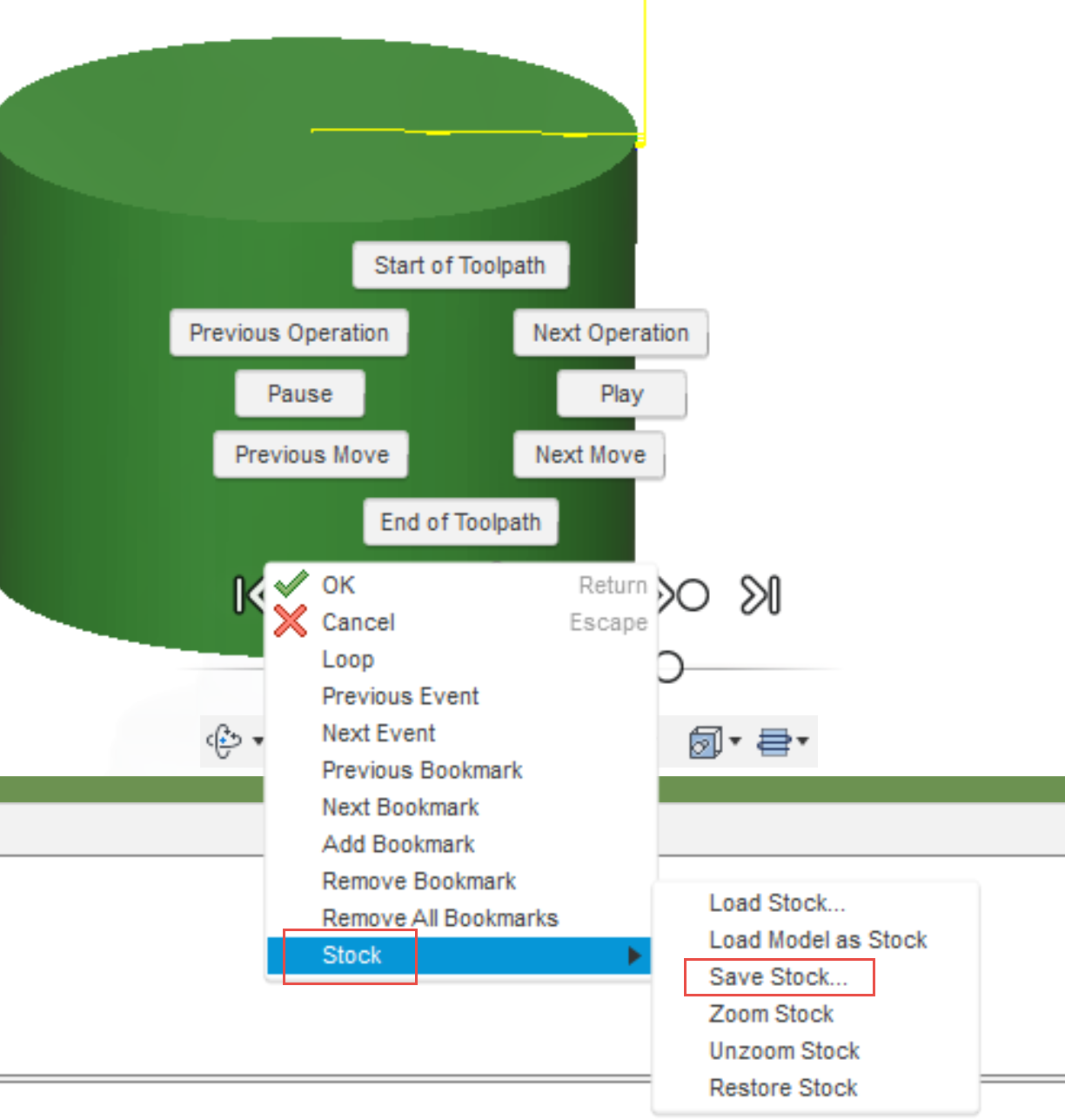Viewport: 1065px width, 1120px height.
Task: Select Save Stock from the submenu
Action: pyautogui.click(x=778, y=976)
